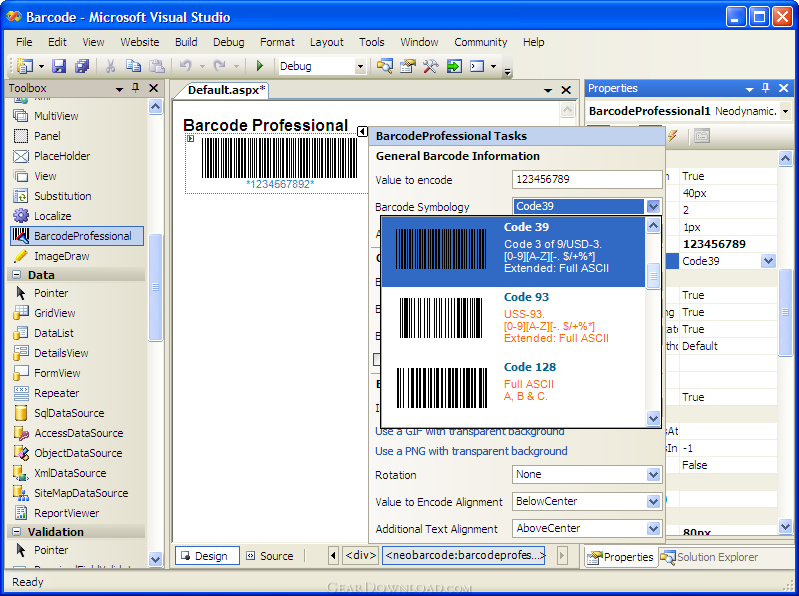Image resolution: width=799 pixels, height=596 pixels.
Task: Open the Rotation dropdown
Action: [x=653, y=475]
